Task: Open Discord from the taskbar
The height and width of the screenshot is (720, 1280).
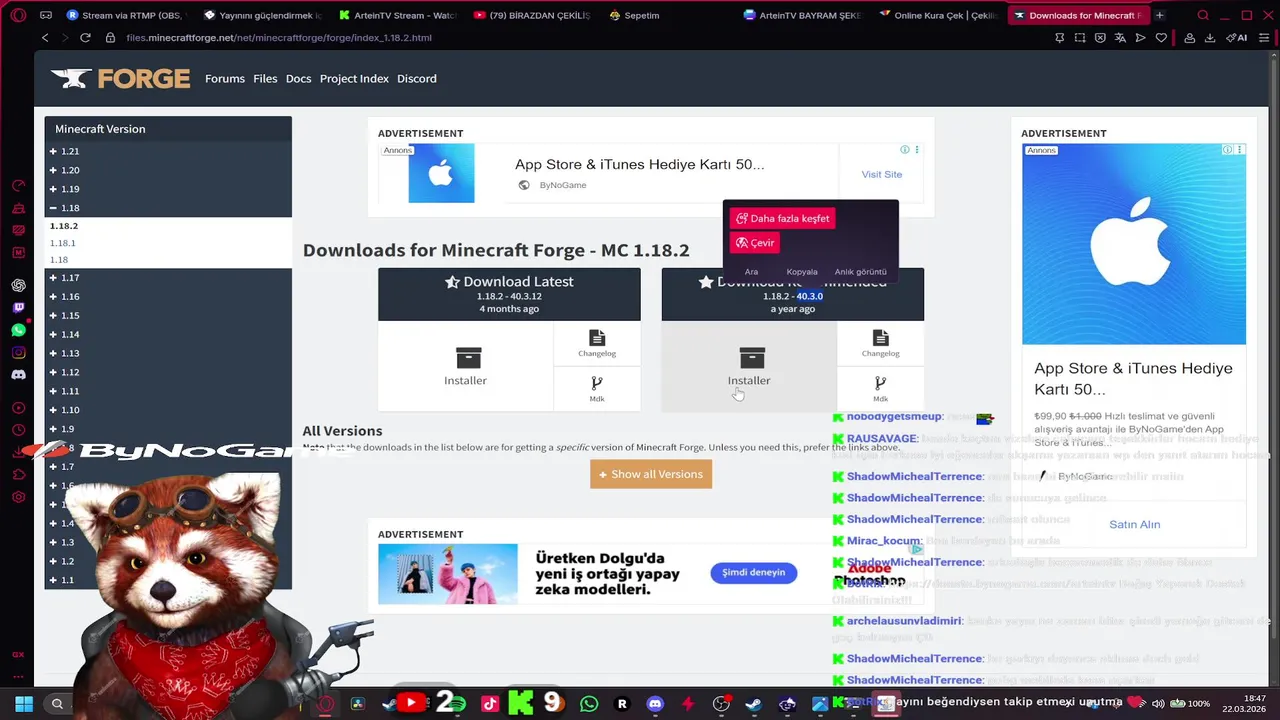Action: point(655,704)
